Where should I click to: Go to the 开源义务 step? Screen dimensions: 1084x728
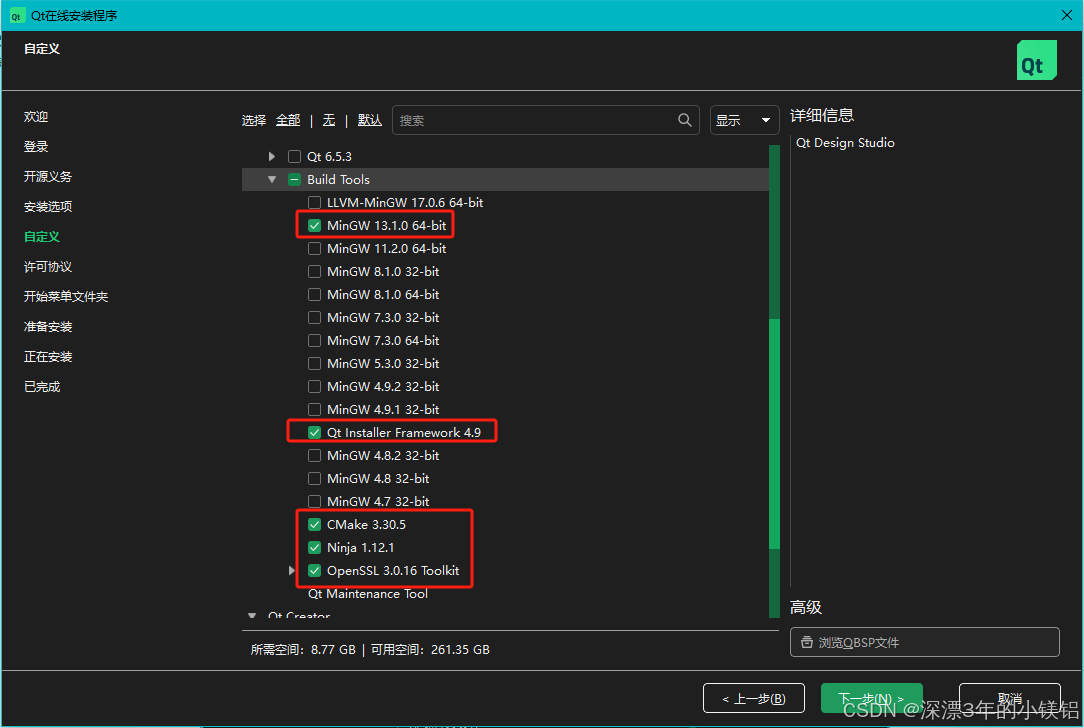[x=48, y=176]
